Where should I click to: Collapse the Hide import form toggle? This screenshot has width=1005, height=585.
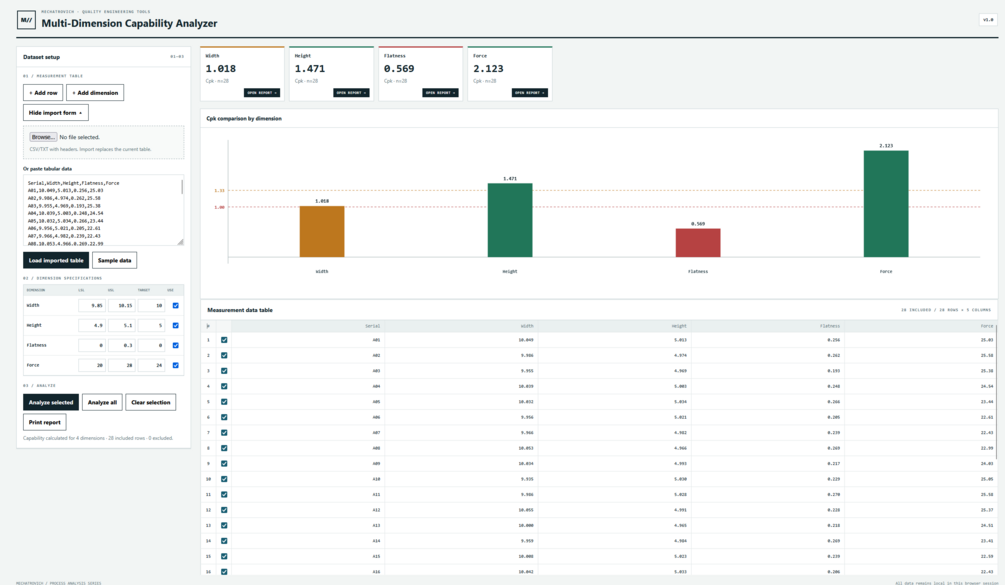[56, 113]
